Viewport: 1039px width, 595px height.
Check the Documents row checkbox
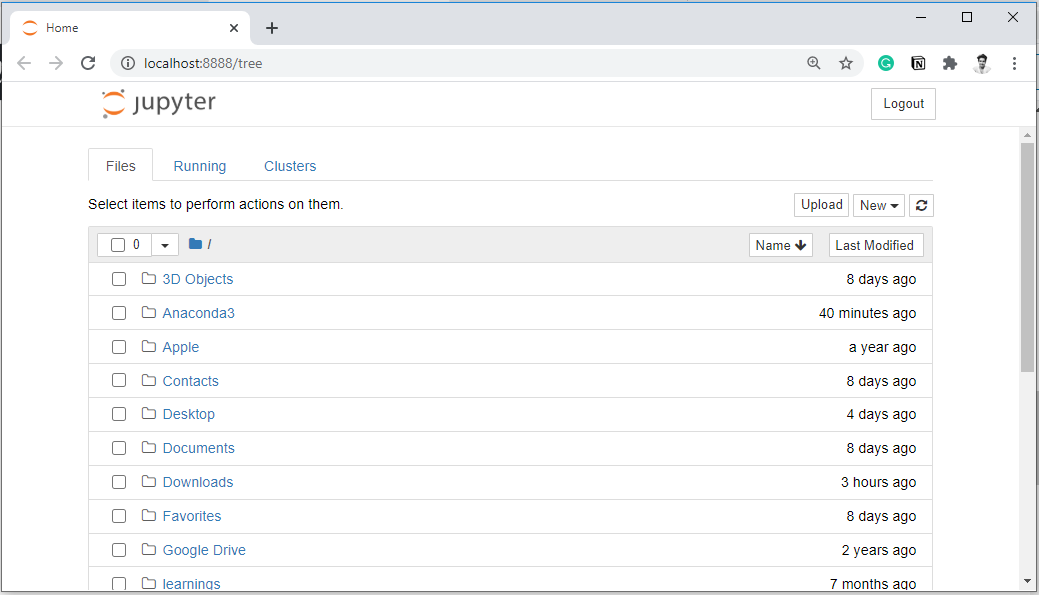point(119,448)
